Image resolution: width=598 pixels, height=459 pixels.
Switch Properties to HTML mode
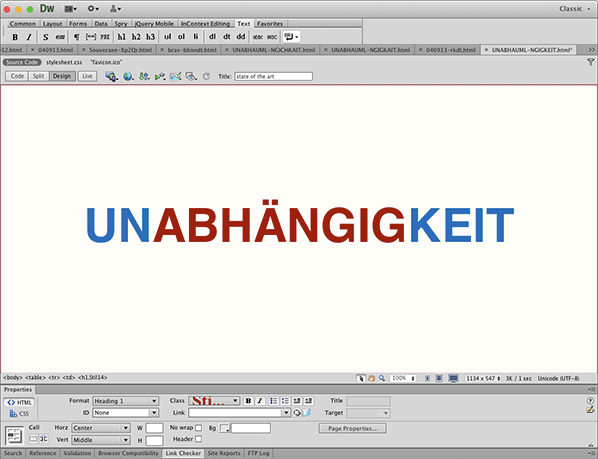[x=19, y=403]
